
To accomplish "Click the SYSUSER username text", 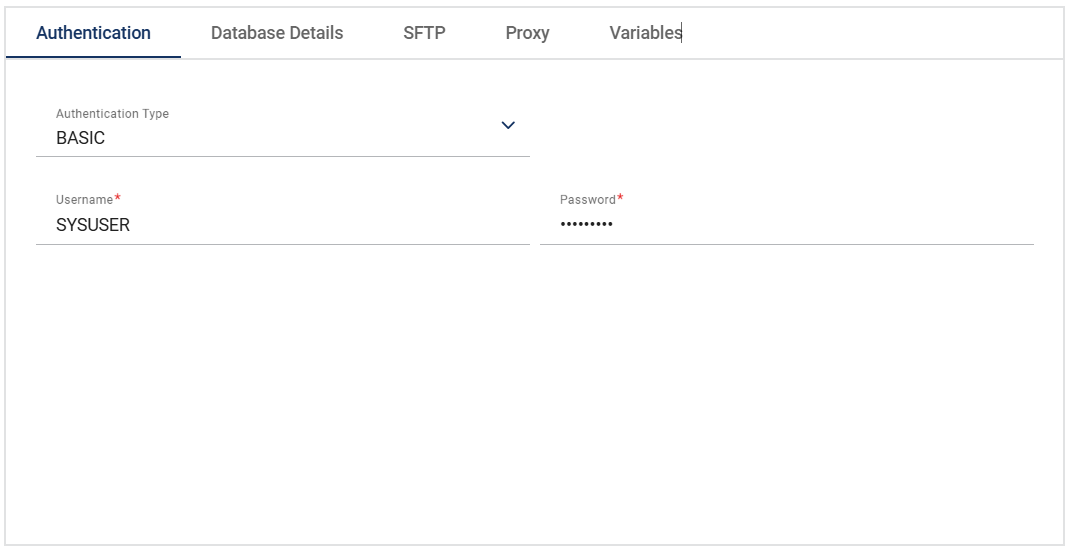I will pos(93,226).
